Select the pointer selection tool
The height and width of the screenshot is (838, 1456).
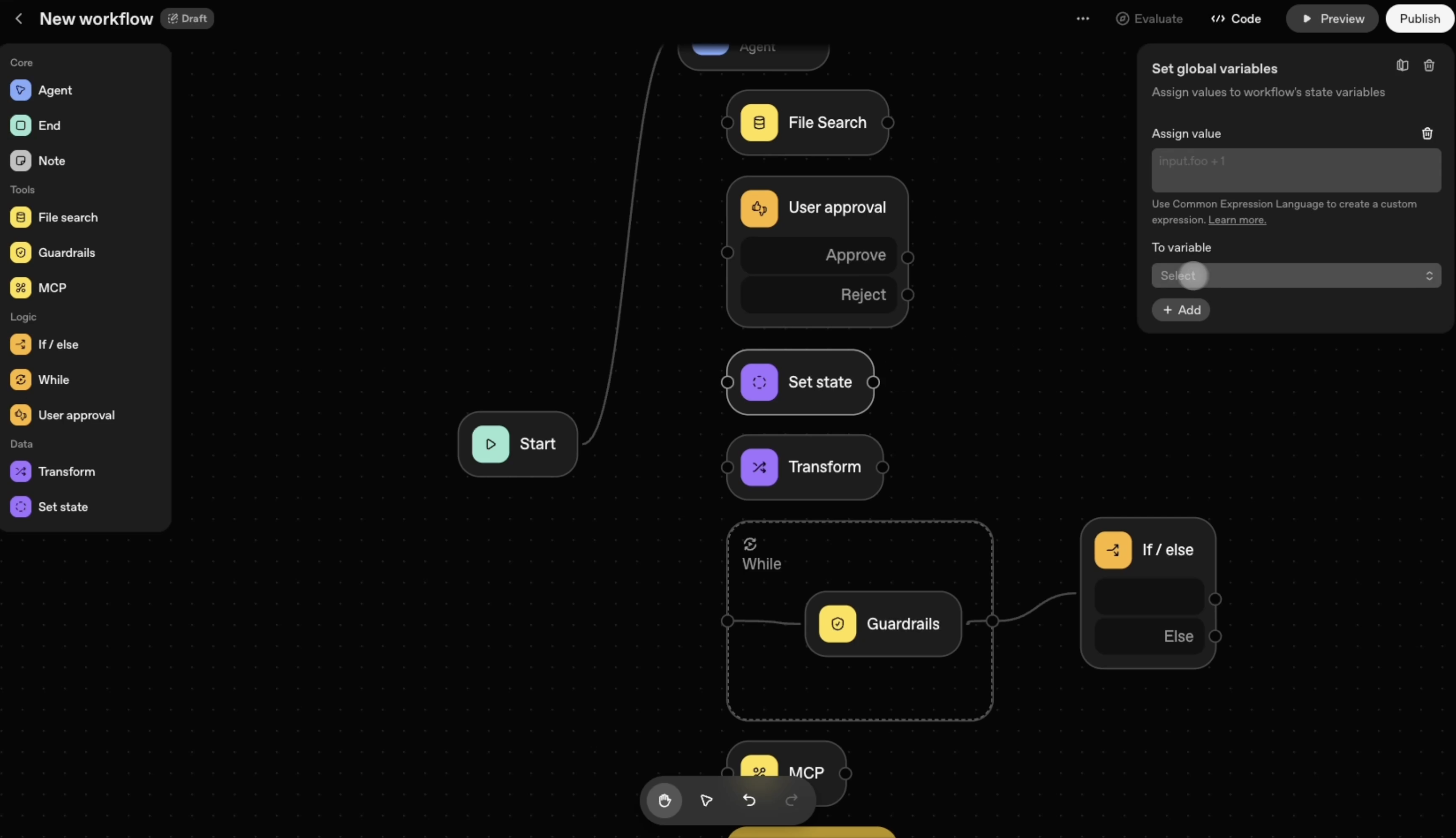[706, 800]
